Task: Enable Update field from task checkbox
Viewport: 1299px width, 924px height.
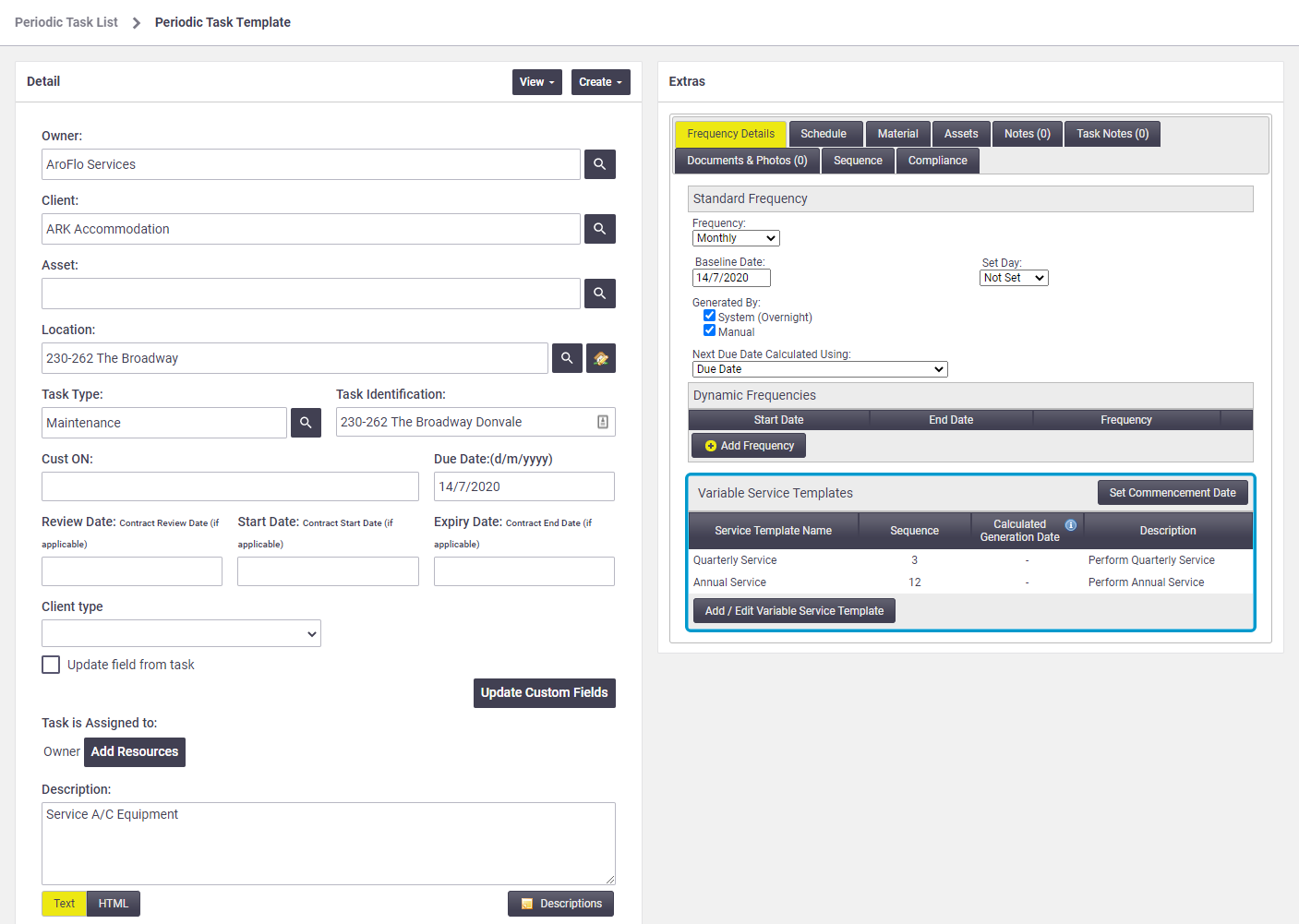Action: tap(51, 665)
